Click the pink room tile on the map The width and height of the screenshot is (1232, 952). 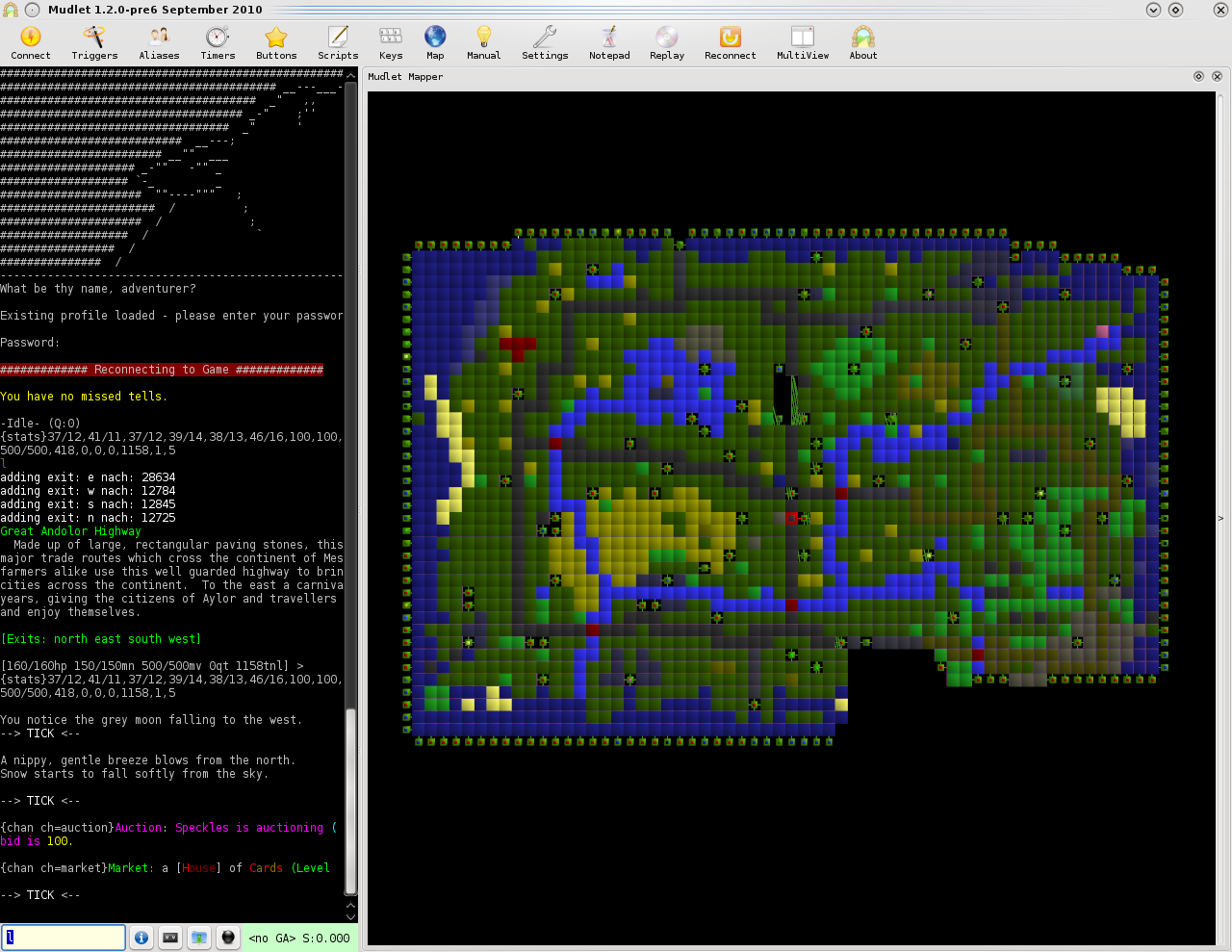click(1102, 331)
